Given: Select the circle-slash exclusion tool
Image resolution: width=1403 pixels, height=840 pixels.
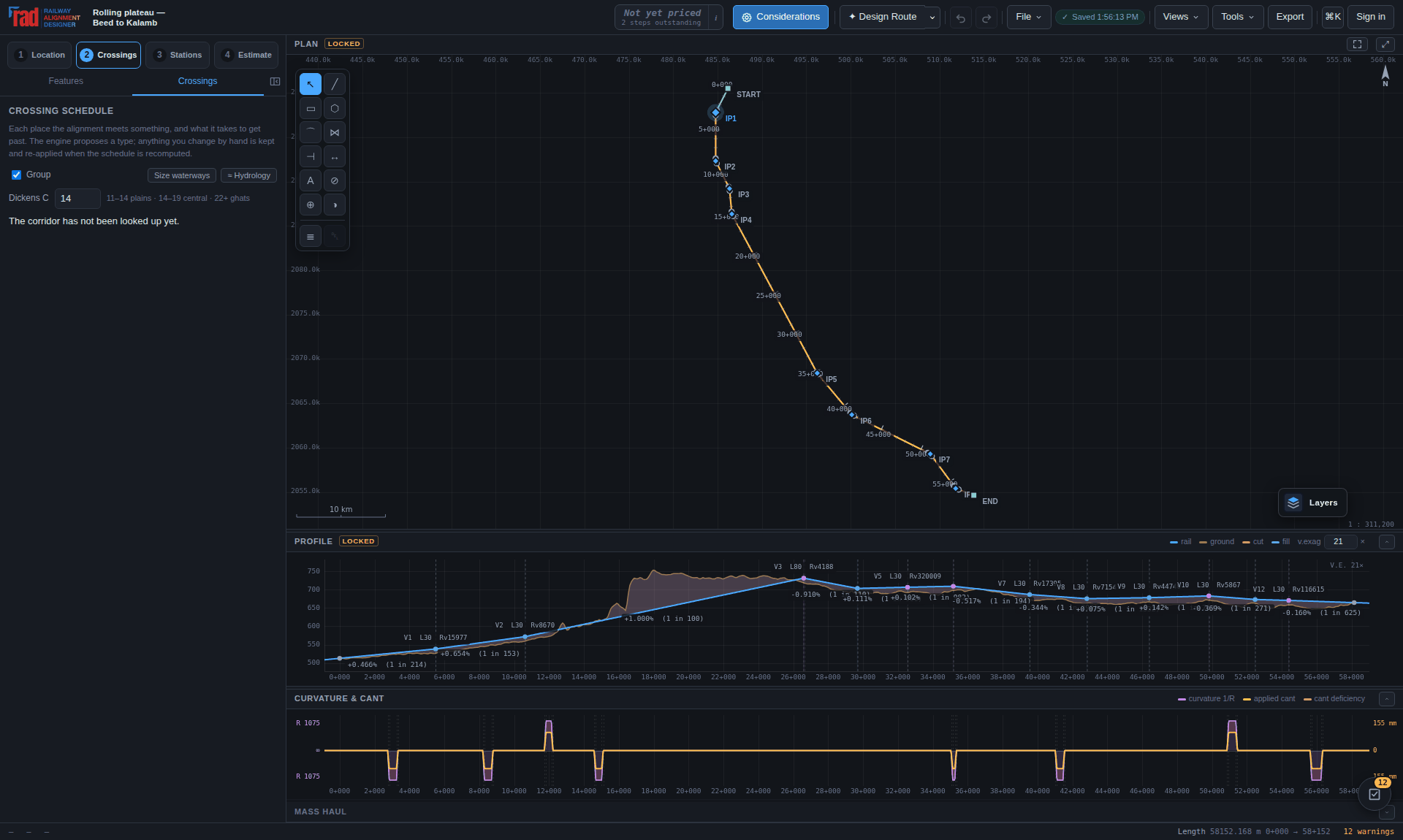Looking at the screenshot, I should click(335, 180).
